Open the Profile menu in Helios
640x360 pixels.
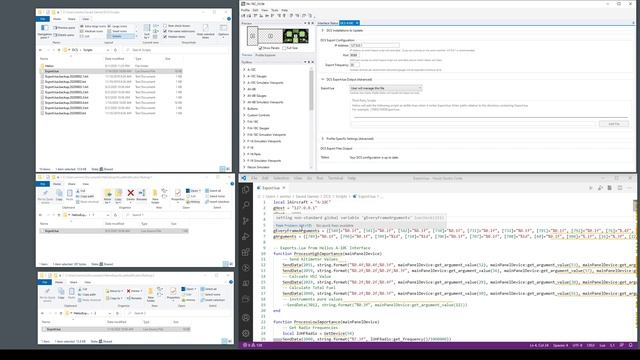pyautogui.click(x=245, y=10)
